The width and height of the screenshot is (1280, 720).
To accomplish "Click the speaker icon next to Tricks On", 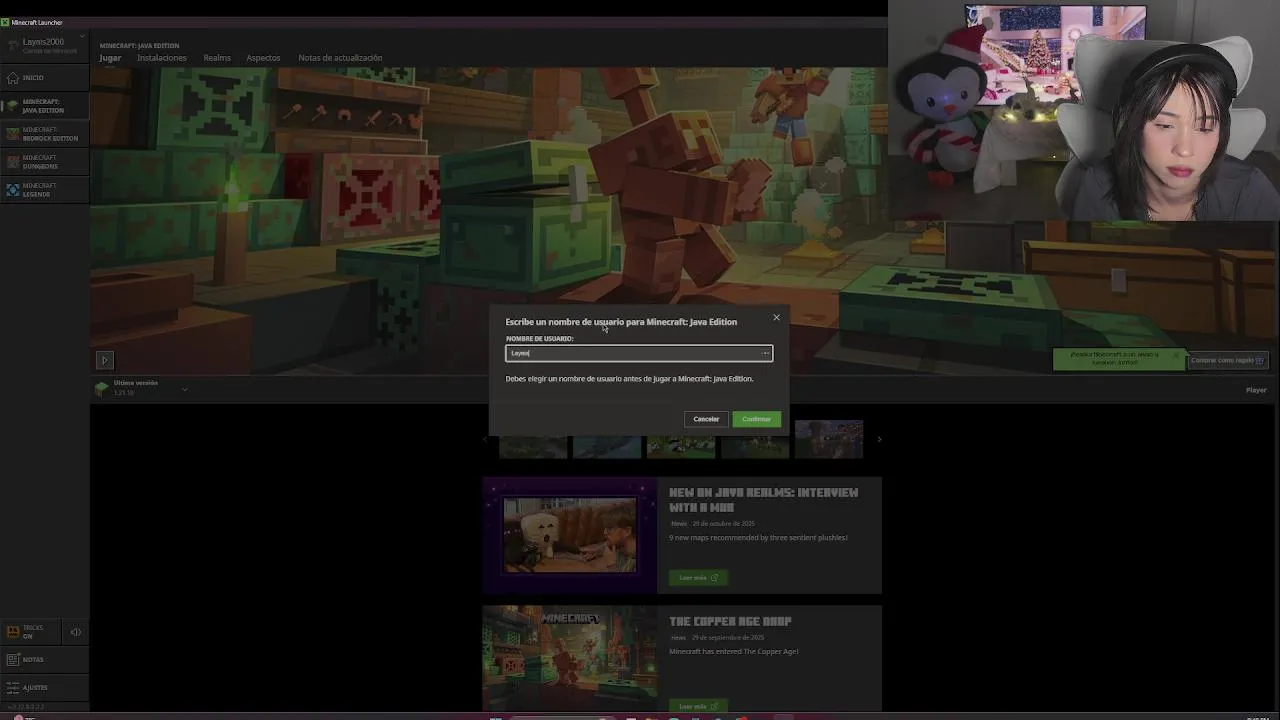I will (75, 632).
